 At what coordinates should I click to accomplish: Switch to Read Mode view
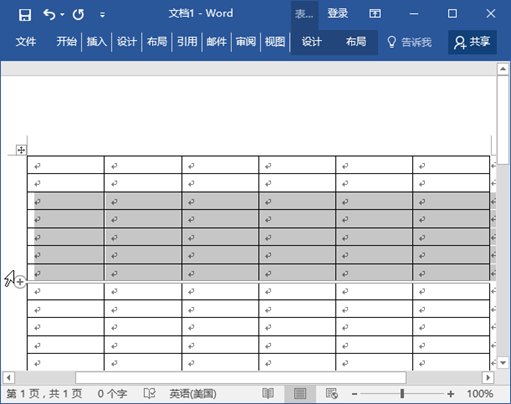click(x=268, y=394)
